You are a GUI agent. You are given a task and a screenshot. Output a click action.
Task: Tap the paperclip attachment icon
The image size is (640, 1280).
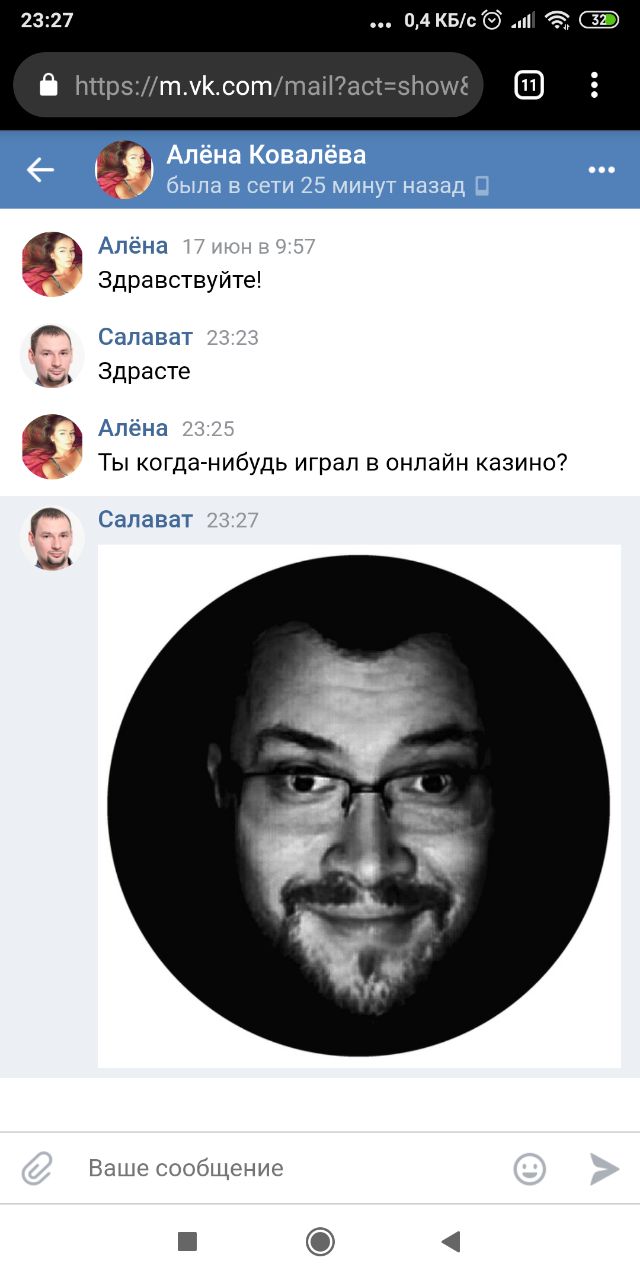(x=37, y=1168)
